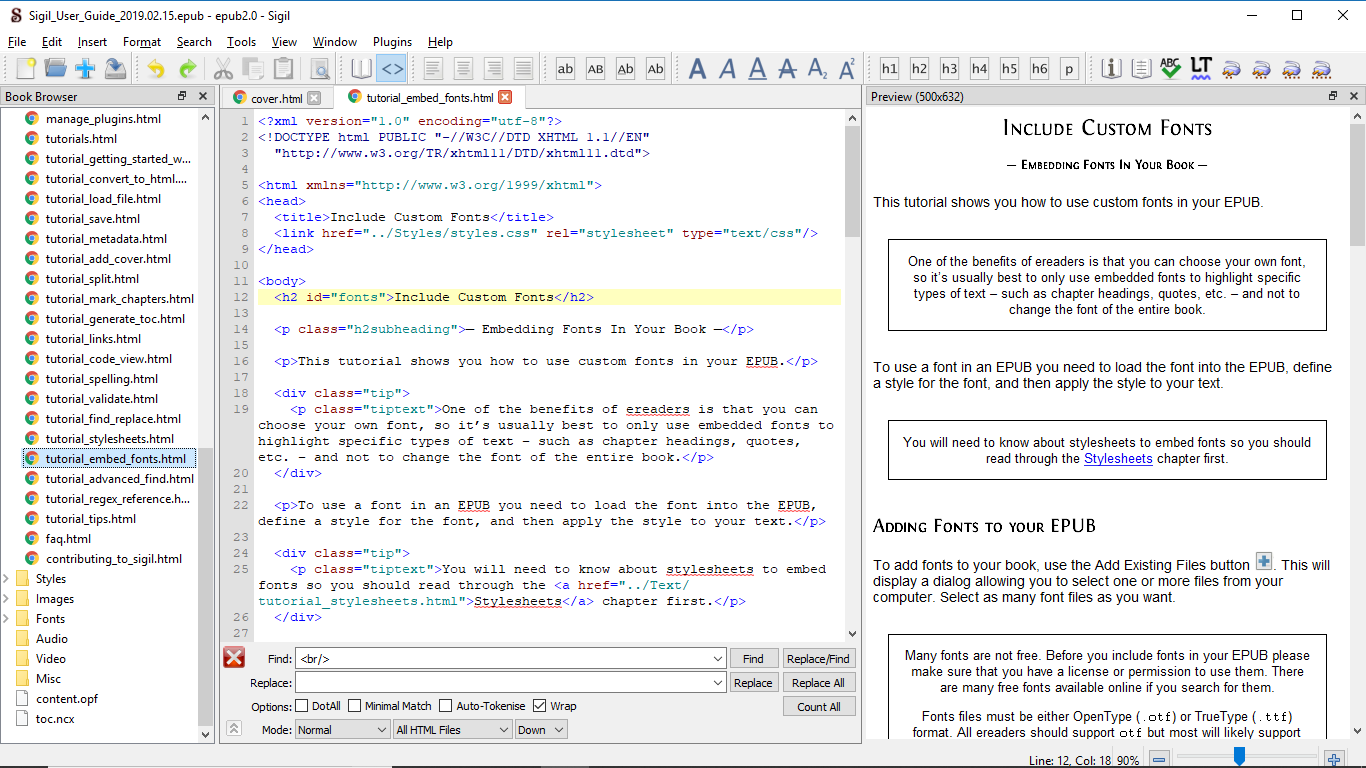The image size is (1366, 768).
Task: Enable the DotAll option
Action: 302,706
